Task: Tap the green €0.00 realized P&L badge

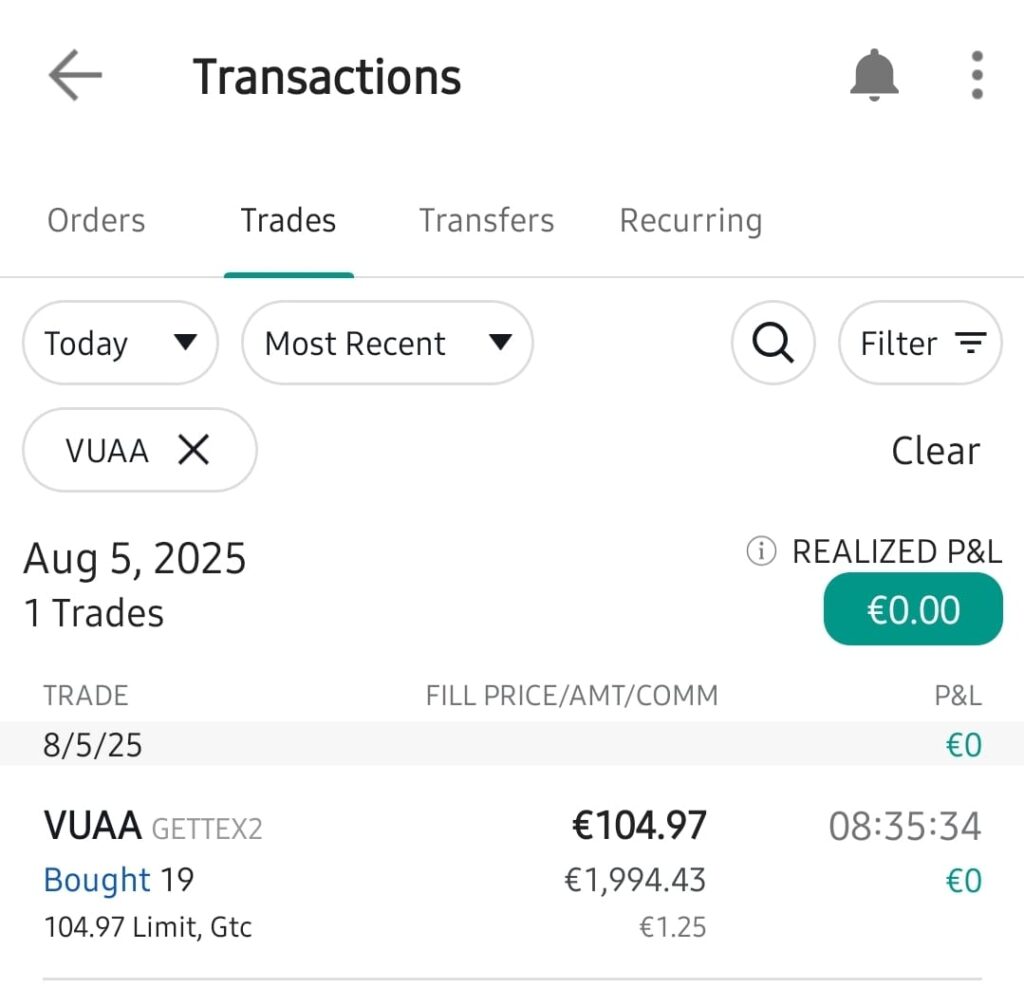Action: point(912,609)
